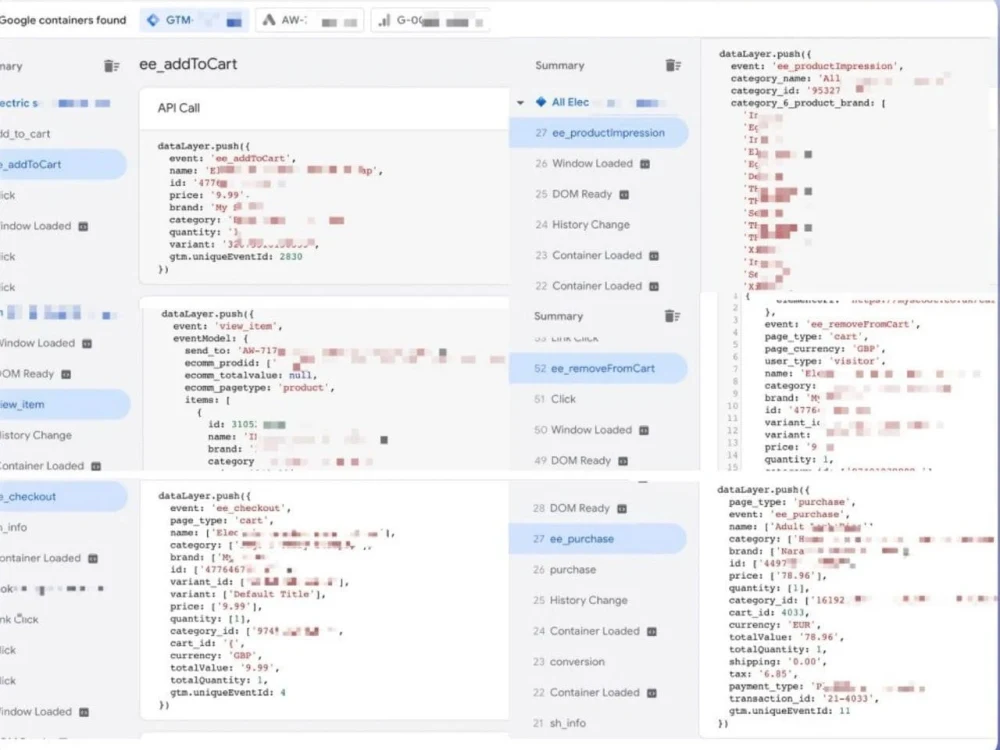
Task: Click the blue diamond icon beside All Elec
Action: (541, 102)
